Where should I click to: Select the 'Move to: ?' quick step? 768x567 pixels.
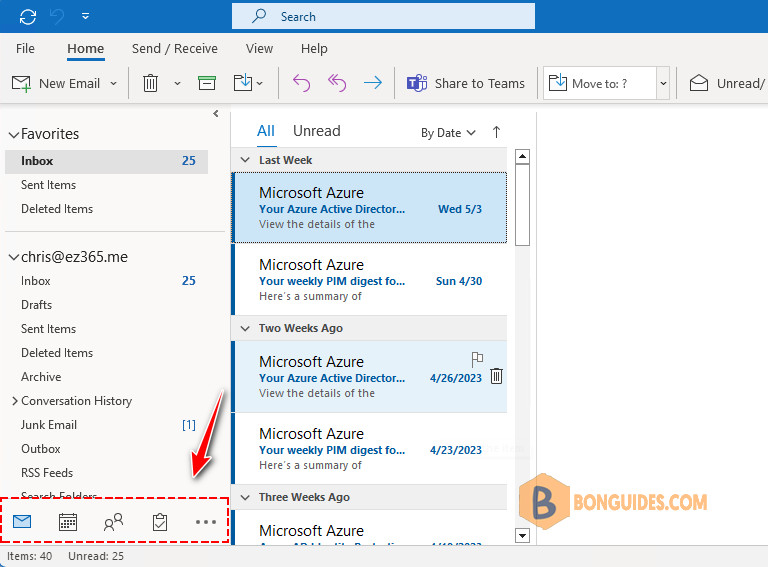click(600, 84)
